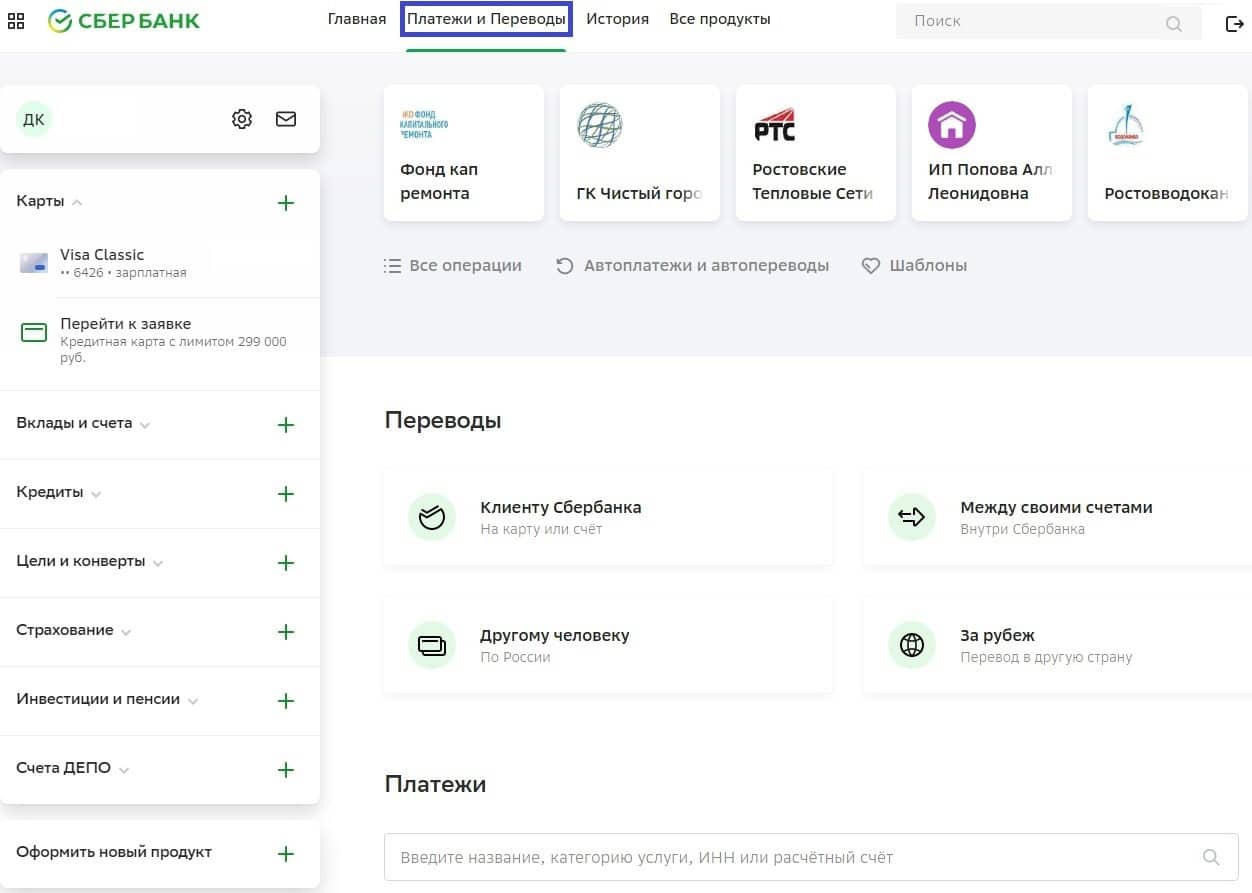Viewport: 1252px width, 893px height.
Task: Click the logout icon at top right
Action: click(1234, 23)
